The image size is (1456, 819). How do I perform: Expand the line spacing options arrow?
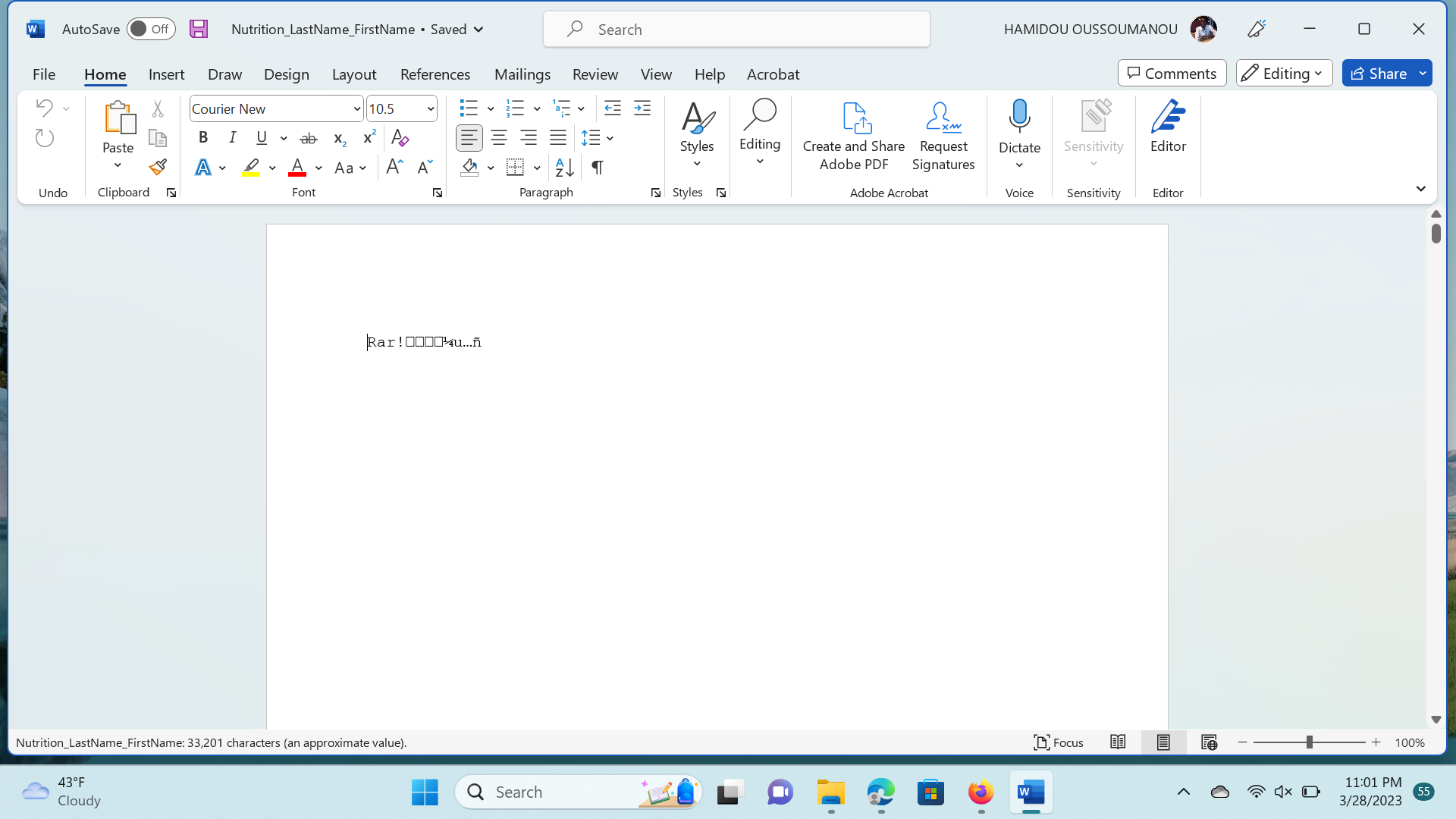tap(610, 138)
